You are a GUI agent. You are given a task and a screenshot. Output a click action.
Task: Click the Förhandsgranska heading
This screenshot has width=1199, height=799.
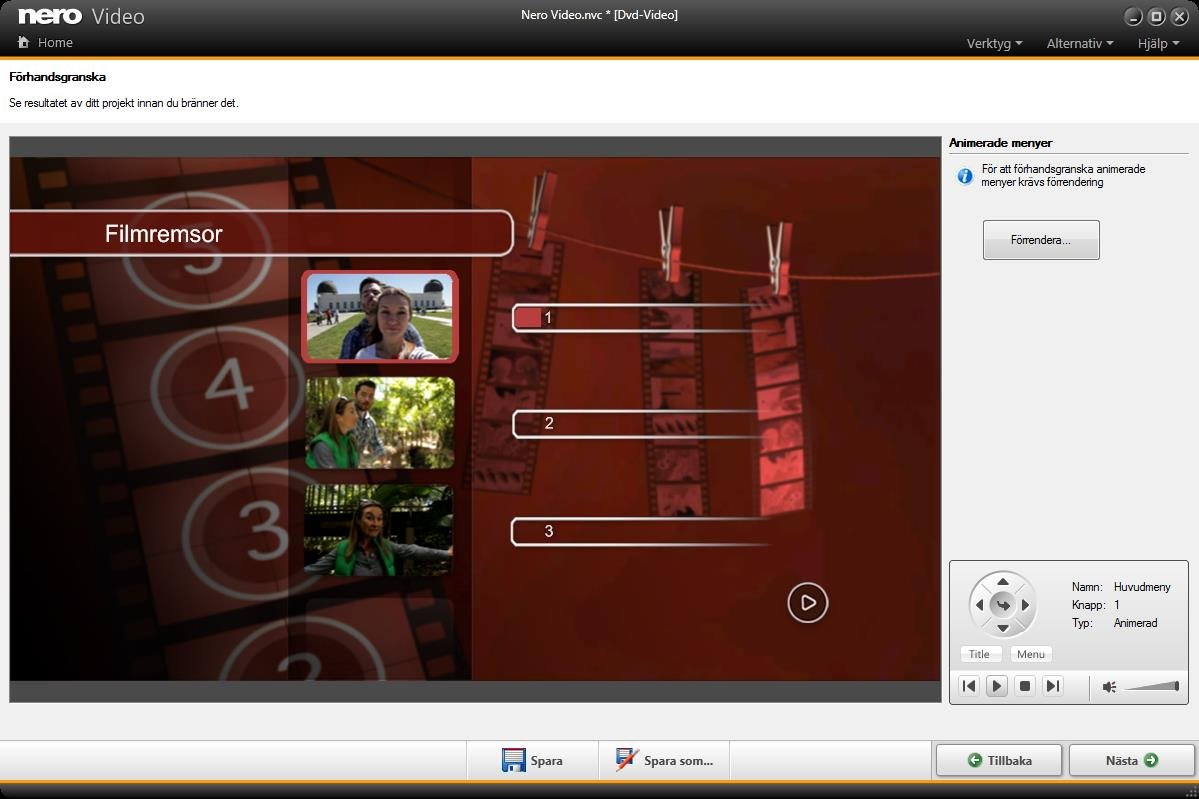click(57, 76)
